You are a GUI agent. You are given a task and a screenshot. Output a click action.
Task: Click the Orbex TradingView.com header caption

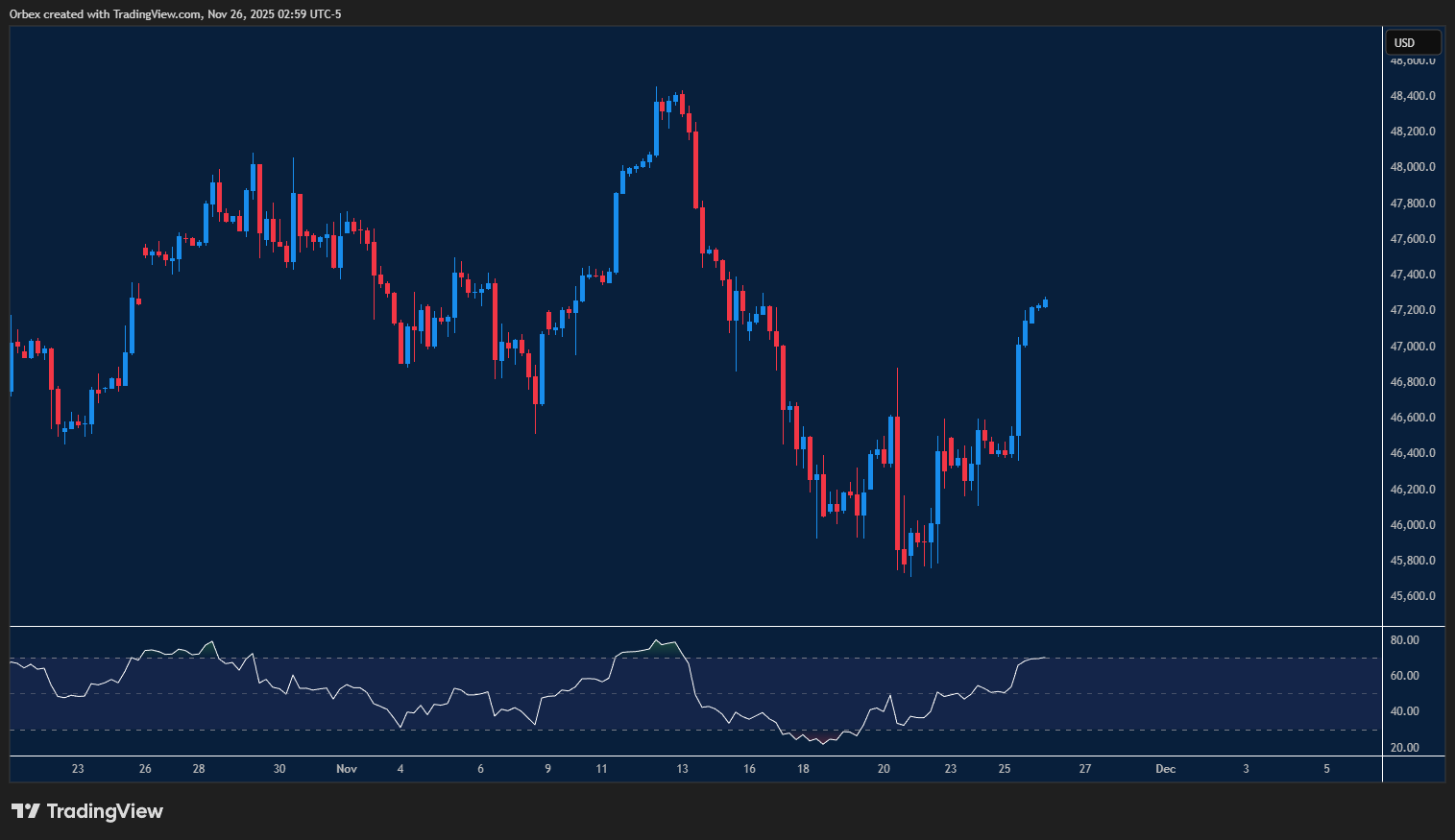175,14
